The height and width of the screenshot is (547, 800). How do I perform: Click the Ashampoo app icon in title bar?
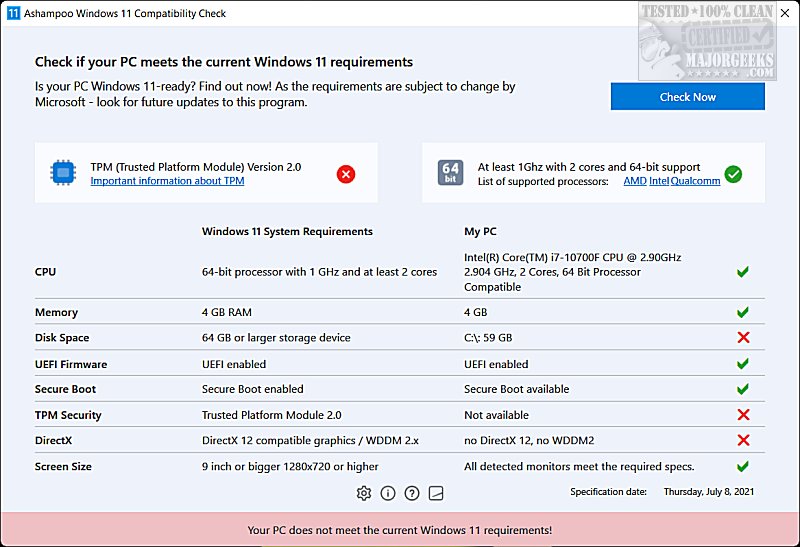click(14, 13)
